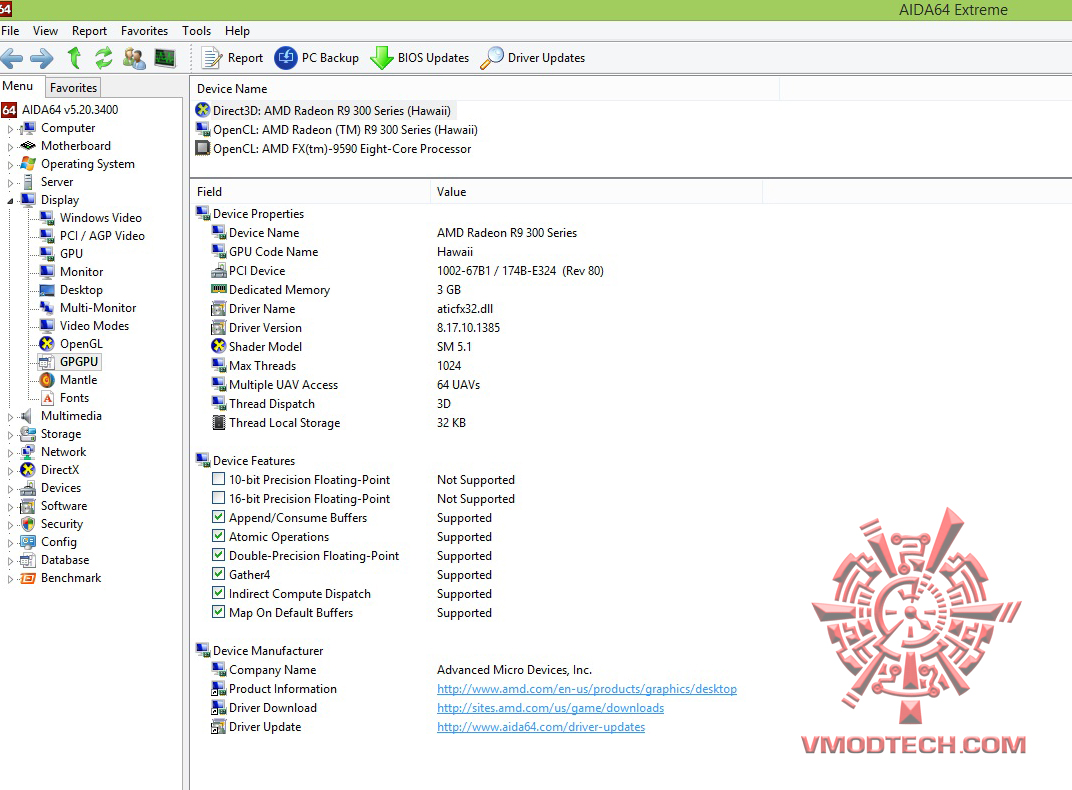1072x790 pixels.
Task: Expand the DirectX tree node
Action: (10, 470)
